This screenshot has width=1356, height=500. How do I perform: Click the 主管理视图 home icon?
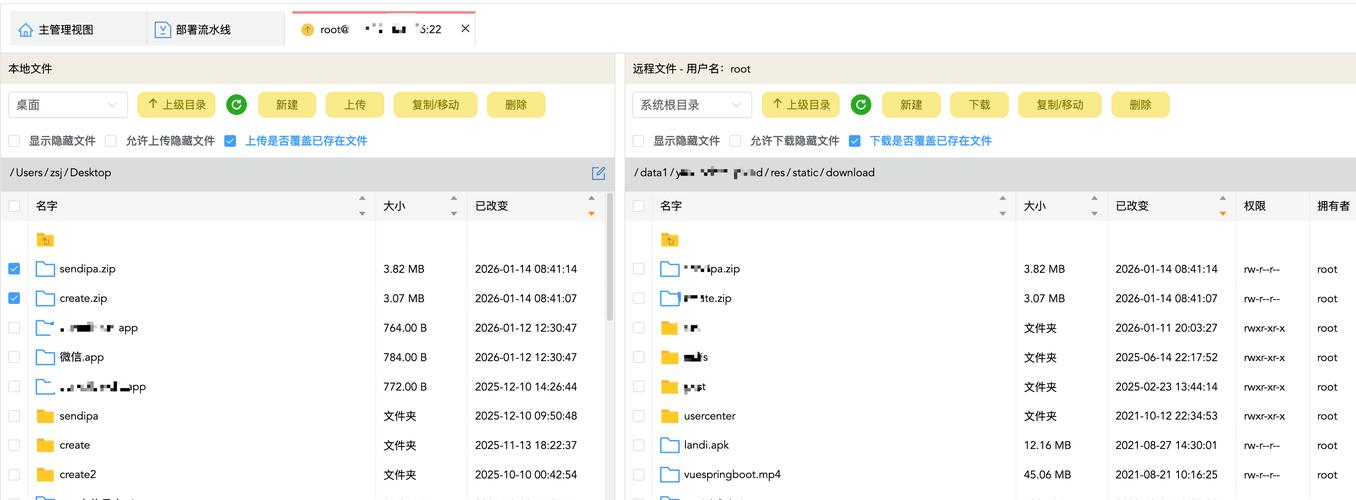pyautogui.click(x=26, y=30)
